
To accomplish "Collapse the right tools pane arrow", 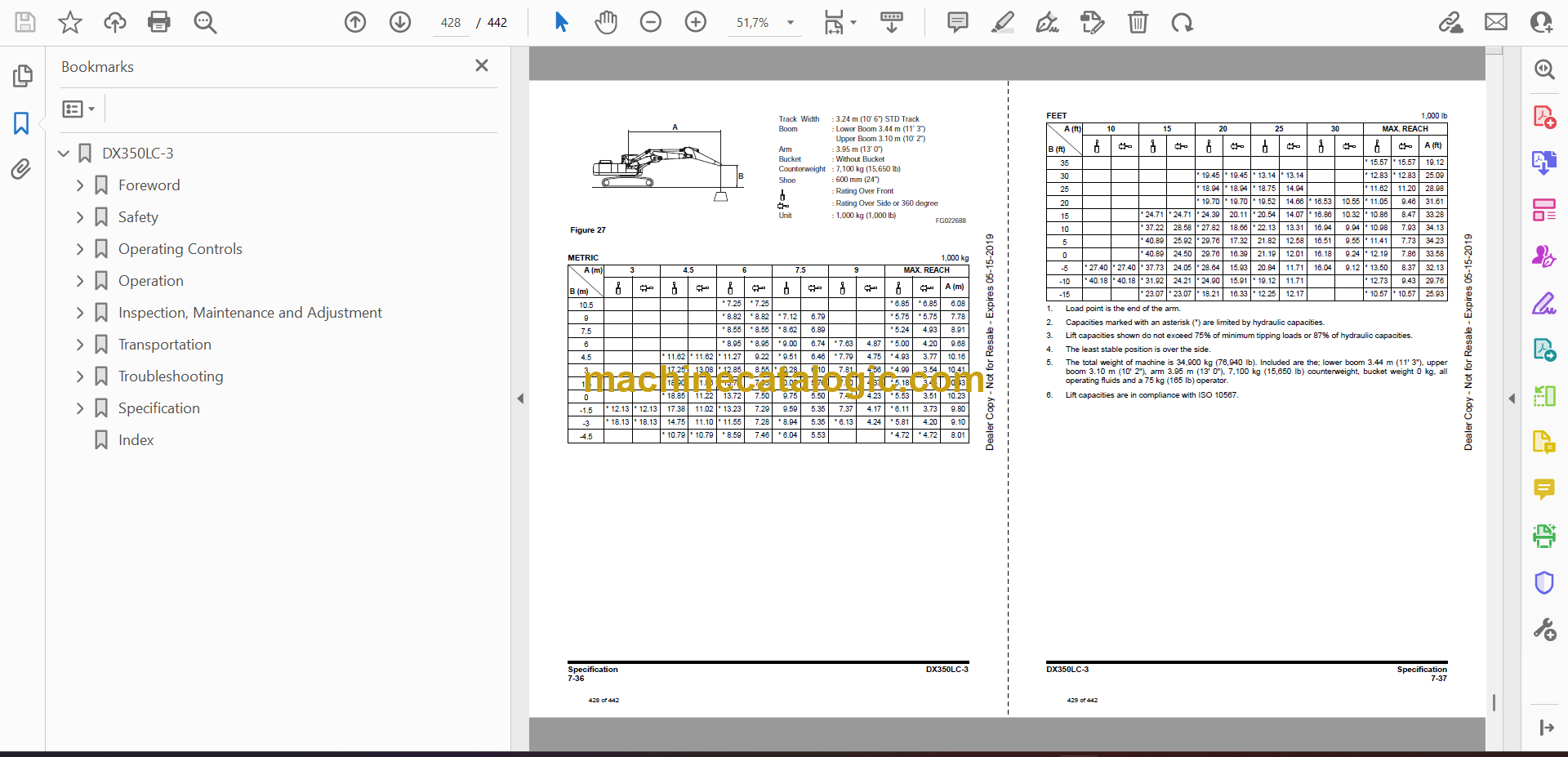I will (1512, 399).
